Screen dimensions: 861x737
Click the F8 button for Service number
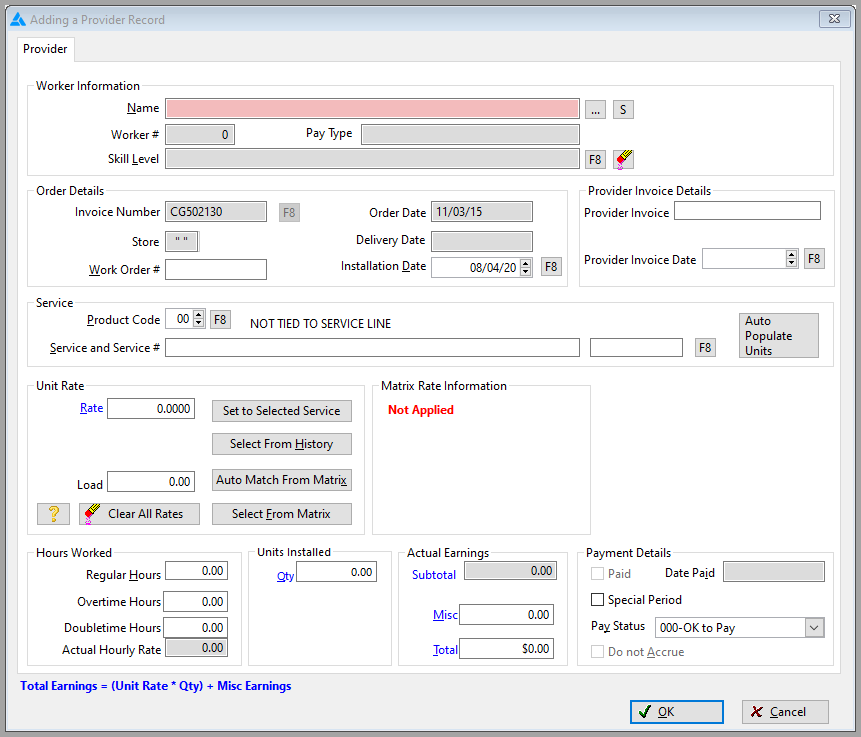tap(705, 348)
